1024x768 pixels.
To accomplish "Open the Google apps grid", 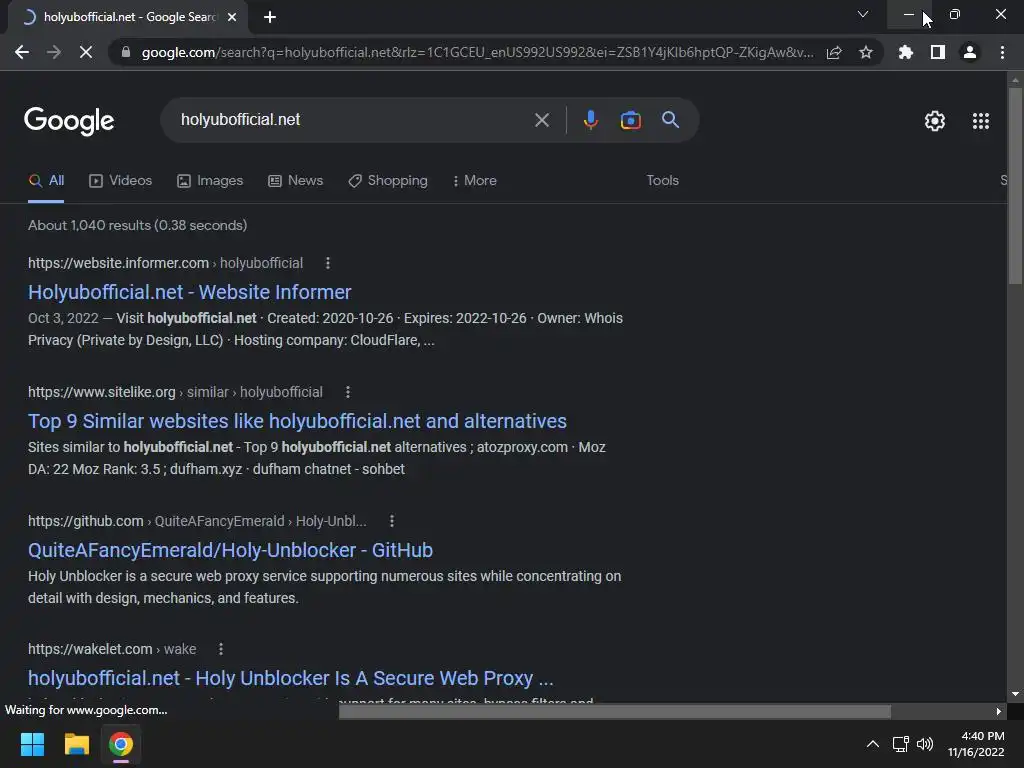I will pos(981,121).
